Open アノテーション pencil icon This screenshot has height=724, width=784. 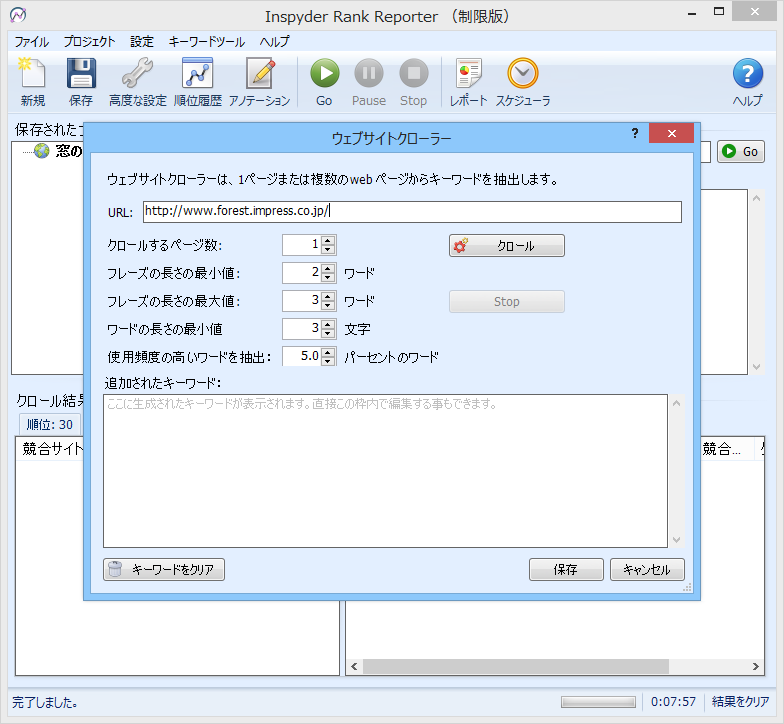tap(260, 82)
